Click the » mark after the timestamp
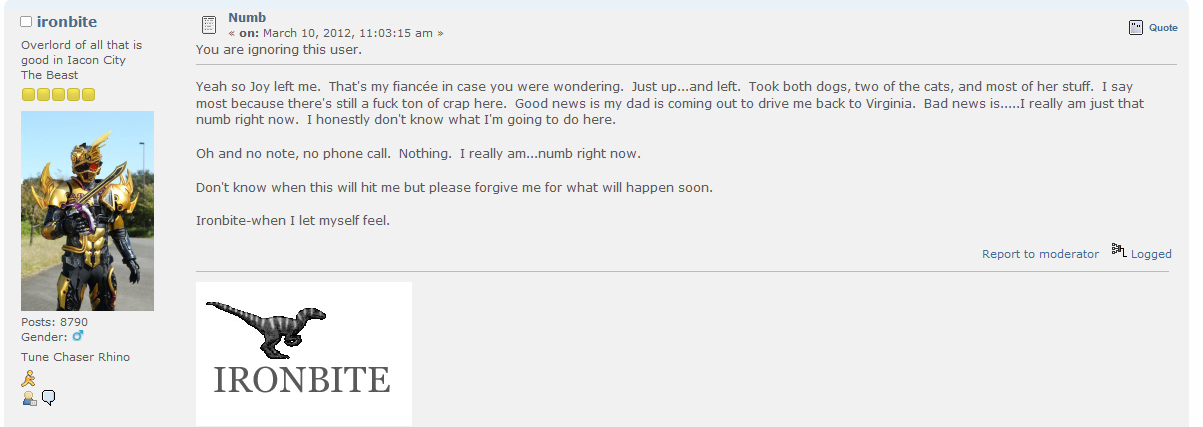This screenshot has height=427, width=1203. coord(440,33)
